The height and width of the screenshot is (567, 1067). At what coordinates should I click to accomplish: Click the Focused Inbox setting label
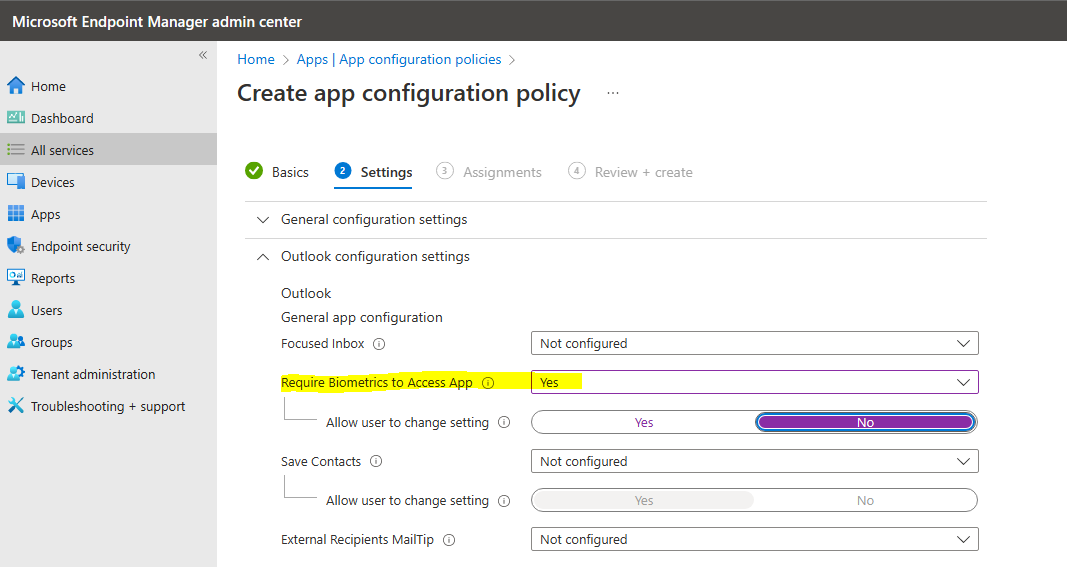323,344
